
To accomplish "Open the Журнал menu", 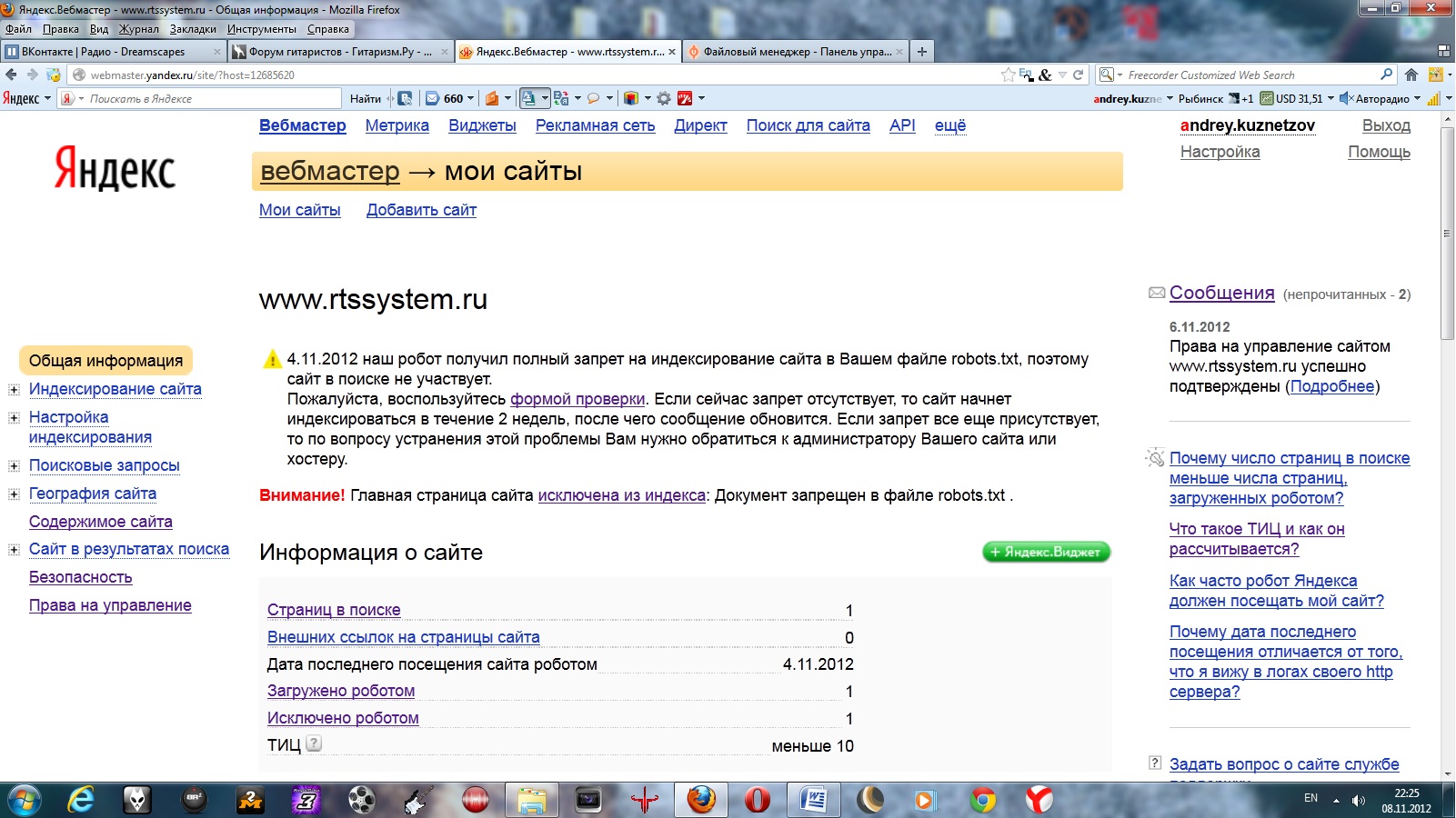I will [x=139, y=29].
